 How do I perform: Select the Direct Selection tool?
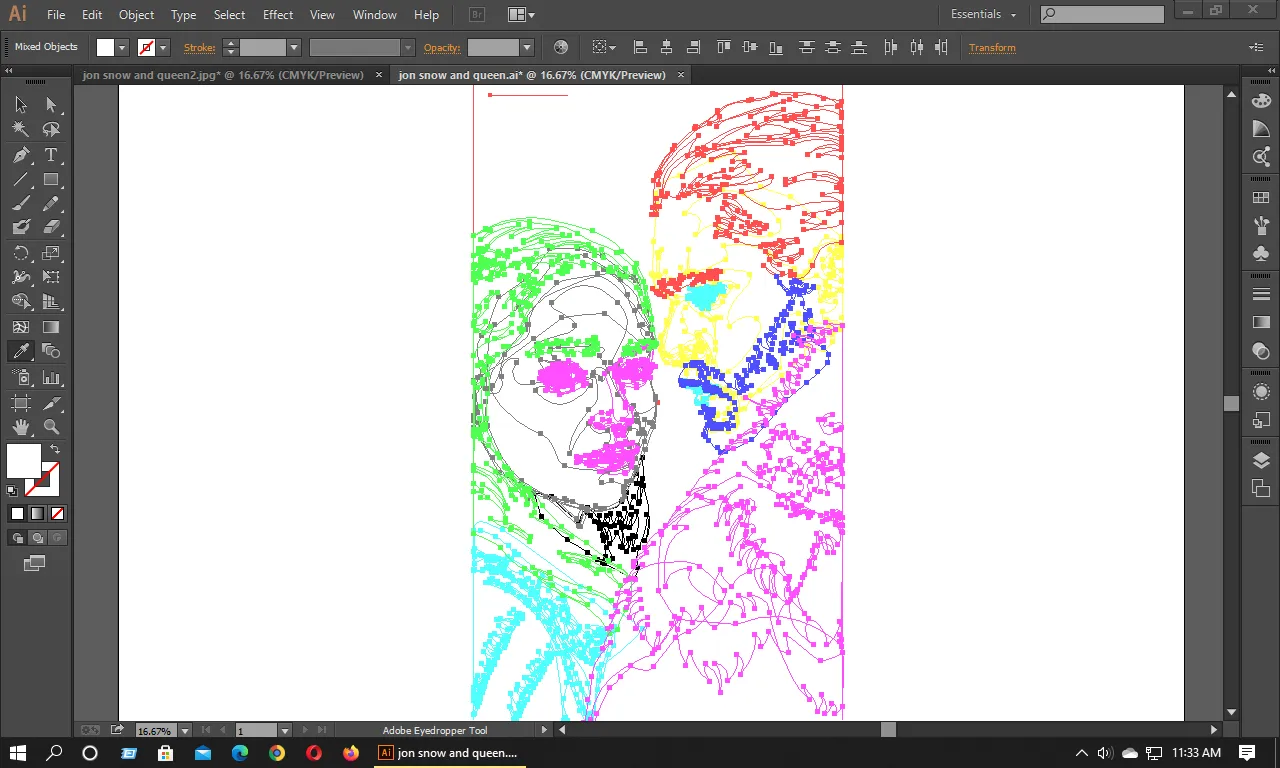(x=51, y=105)
